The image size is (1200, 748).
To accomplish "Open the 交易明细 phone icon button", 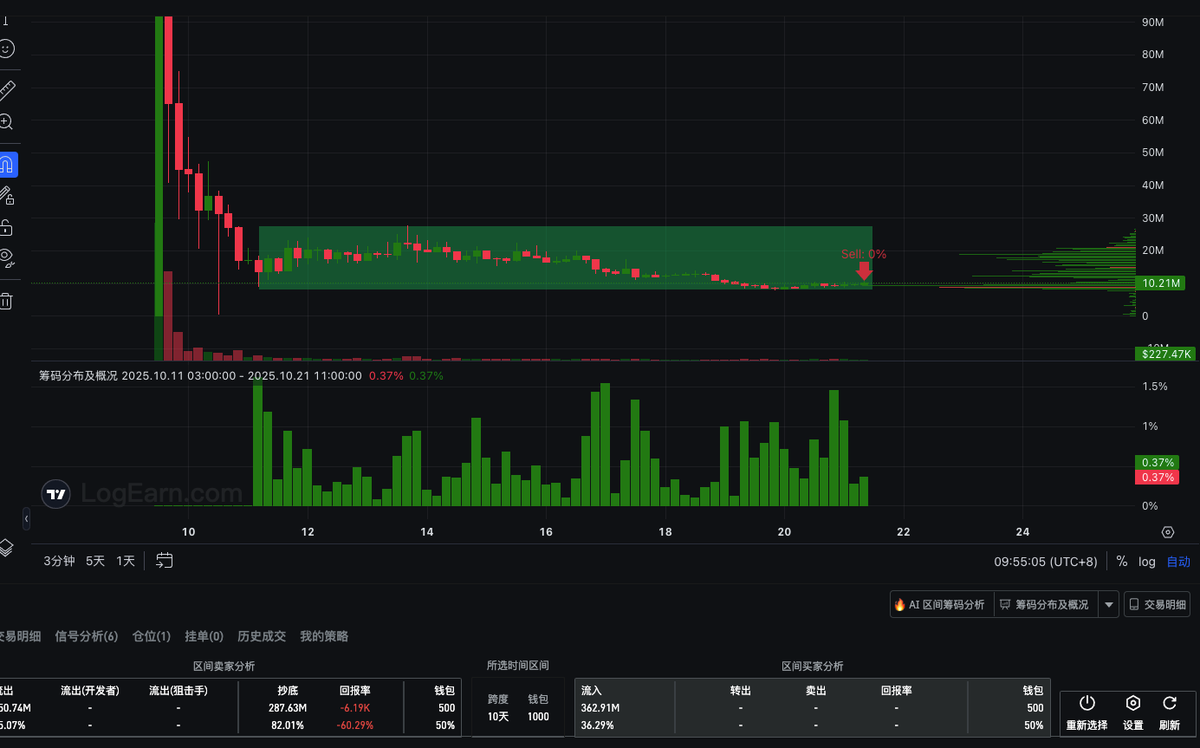I will coord(1158,604).
